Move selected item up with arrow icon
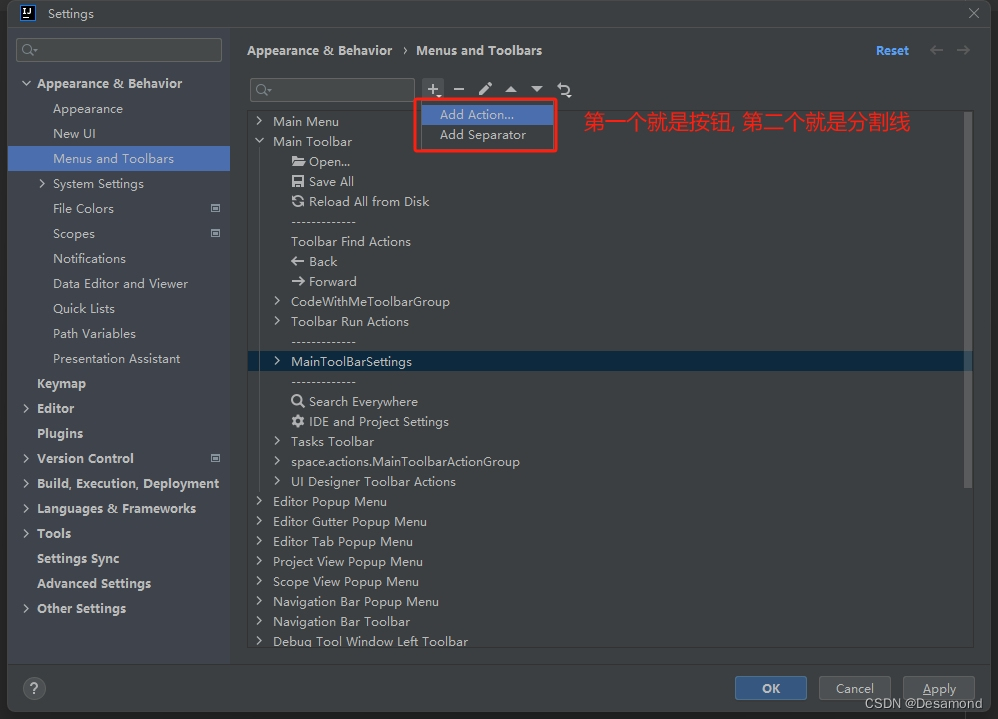The image size is (998, 719). coord(510,89)
